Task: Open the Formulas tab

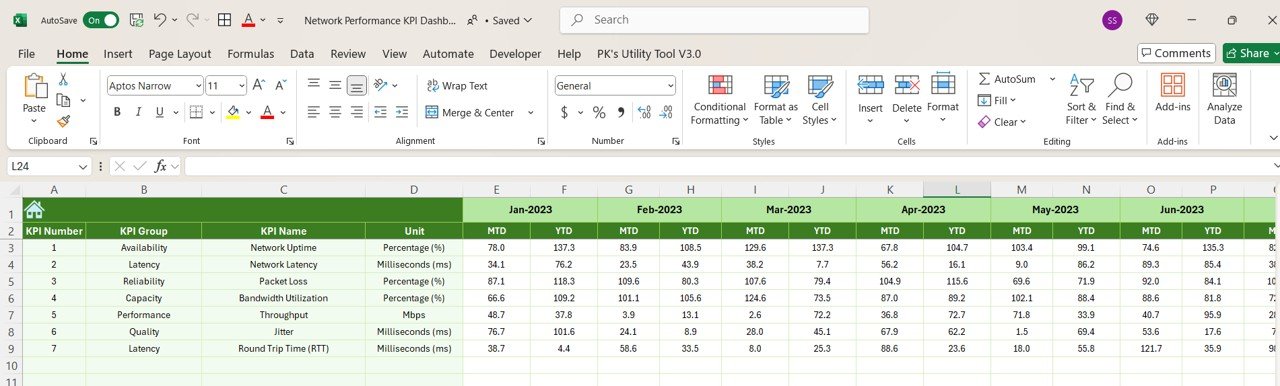Action: coord(250,54)
